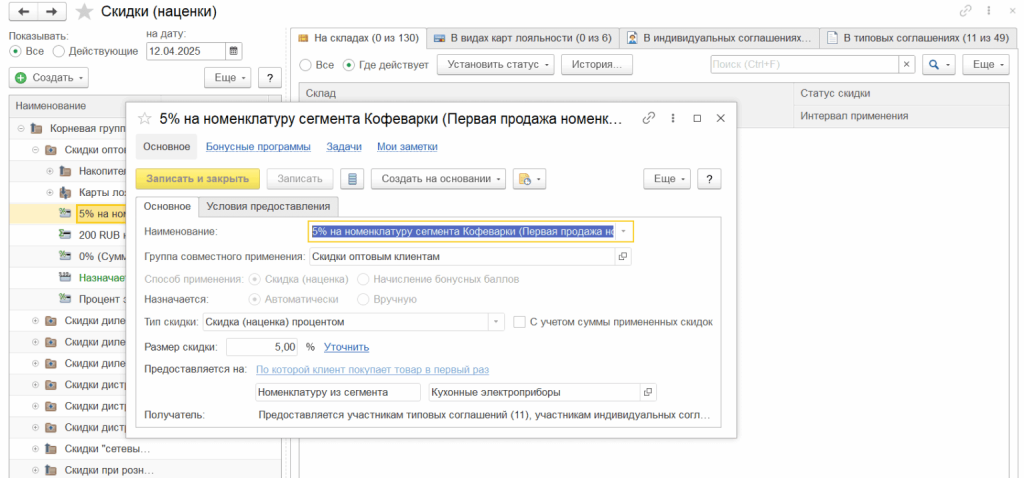Viewport: 1024px width, 478px height.
Task: Collapse the Скидки оптов tree group
Action: coord(36,150)
